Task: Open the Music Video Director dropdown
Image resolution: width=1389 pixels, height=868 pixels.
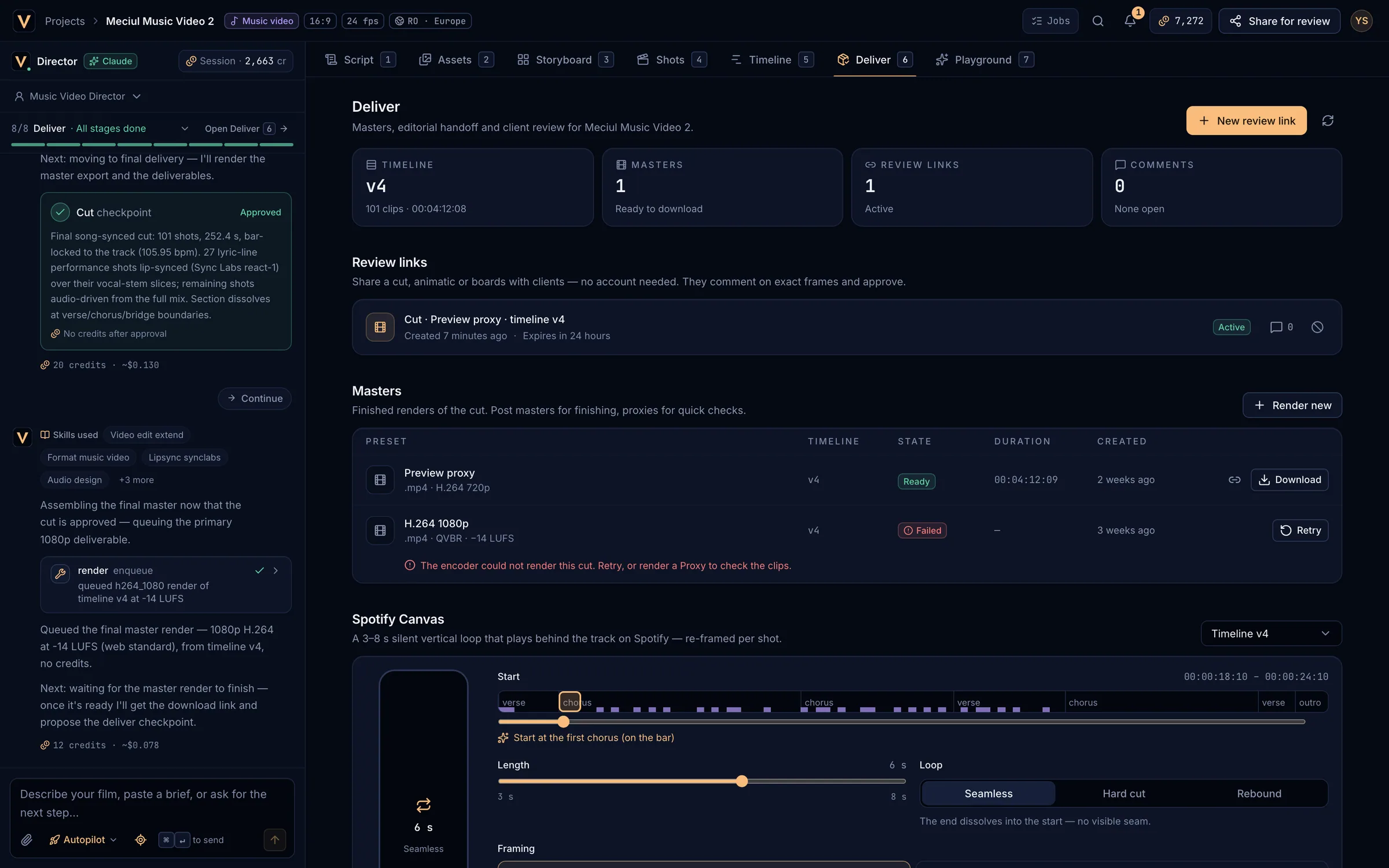Action: (78, 96)
